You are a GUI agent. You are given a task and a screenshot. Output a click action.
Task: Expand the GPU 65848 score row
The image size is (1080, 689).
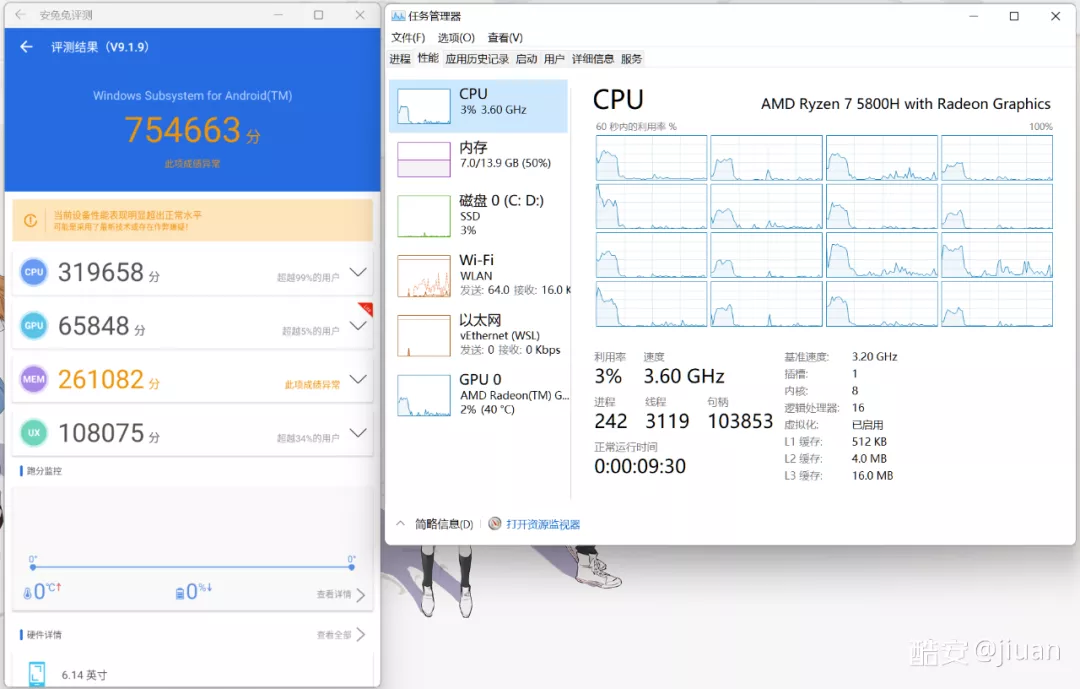pyautogui.click(x=357, y=325)
